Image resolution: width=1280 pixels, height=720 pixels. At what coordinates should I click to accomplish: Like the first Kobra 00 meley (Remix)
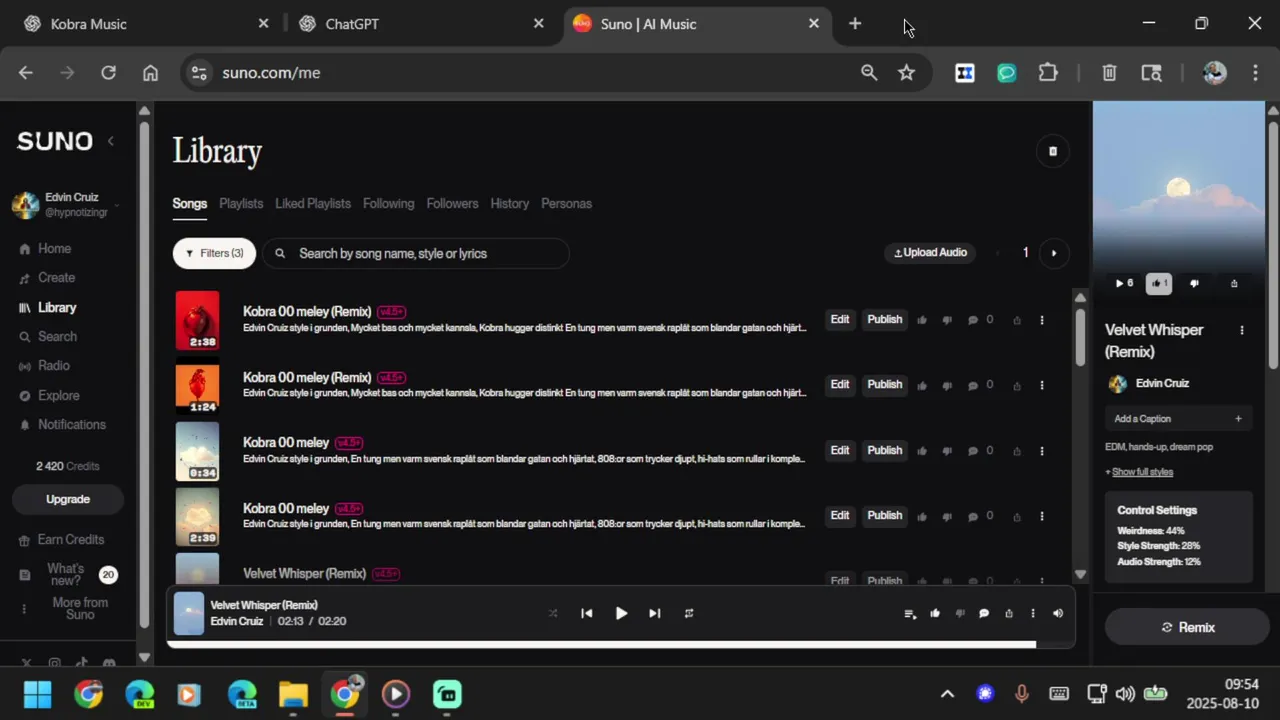(x=922, y=321)
